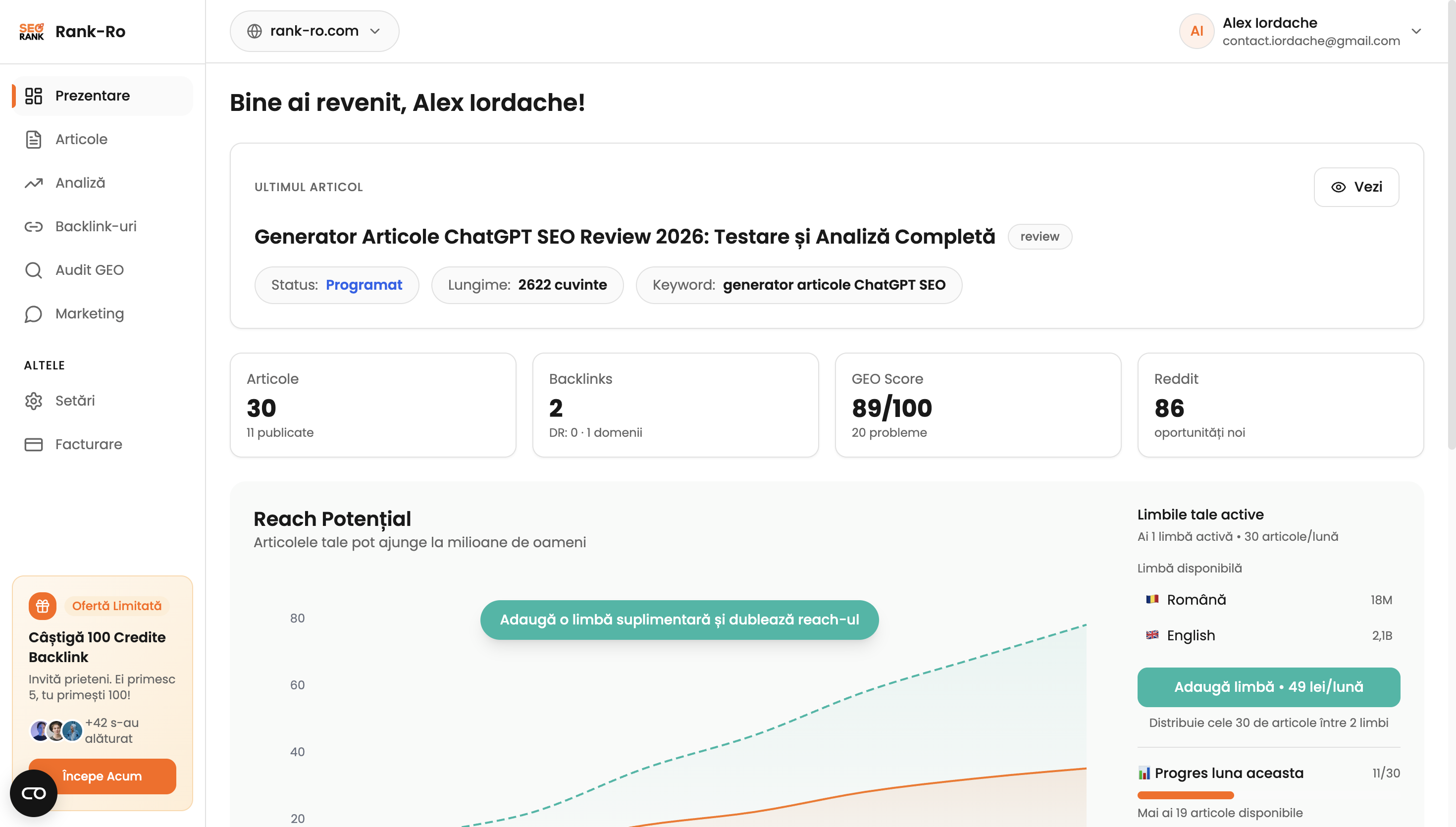Click the Setări gear icon
Viewport: 1456px width, 827px height.
[34, 401]
